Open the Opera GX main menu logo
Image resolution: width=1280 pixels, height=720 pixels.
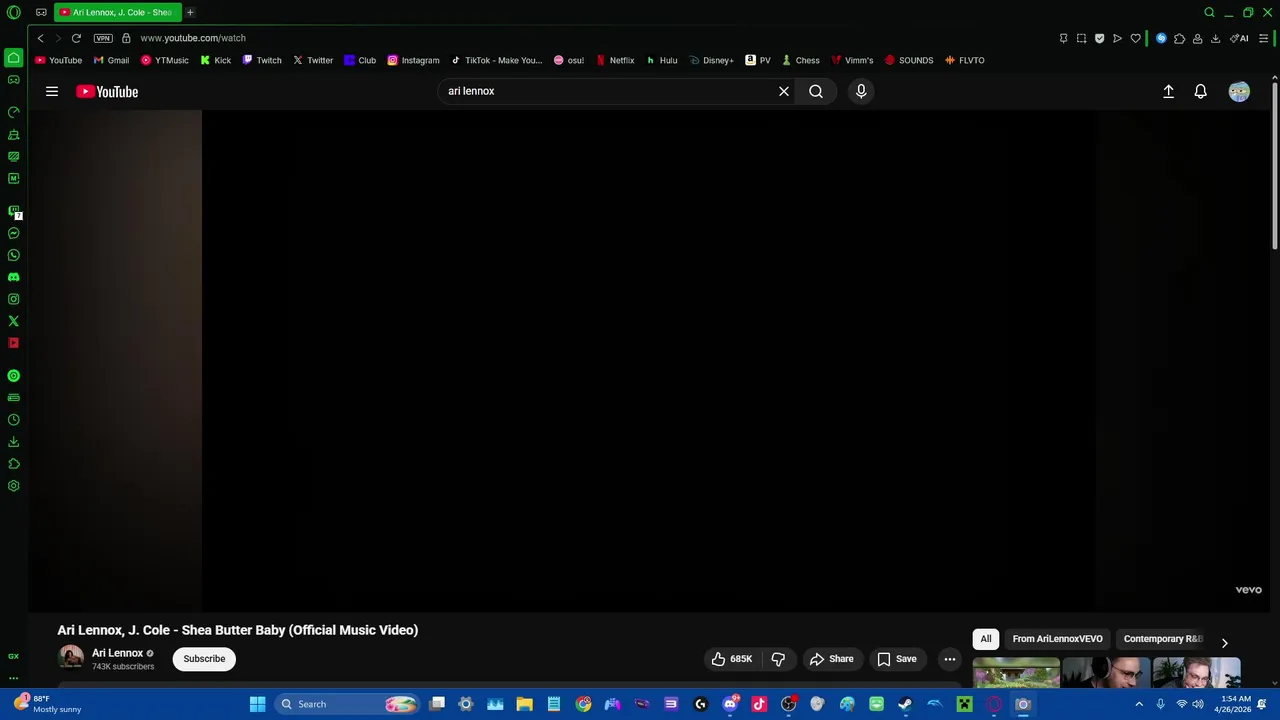click(x=13, y=12)
